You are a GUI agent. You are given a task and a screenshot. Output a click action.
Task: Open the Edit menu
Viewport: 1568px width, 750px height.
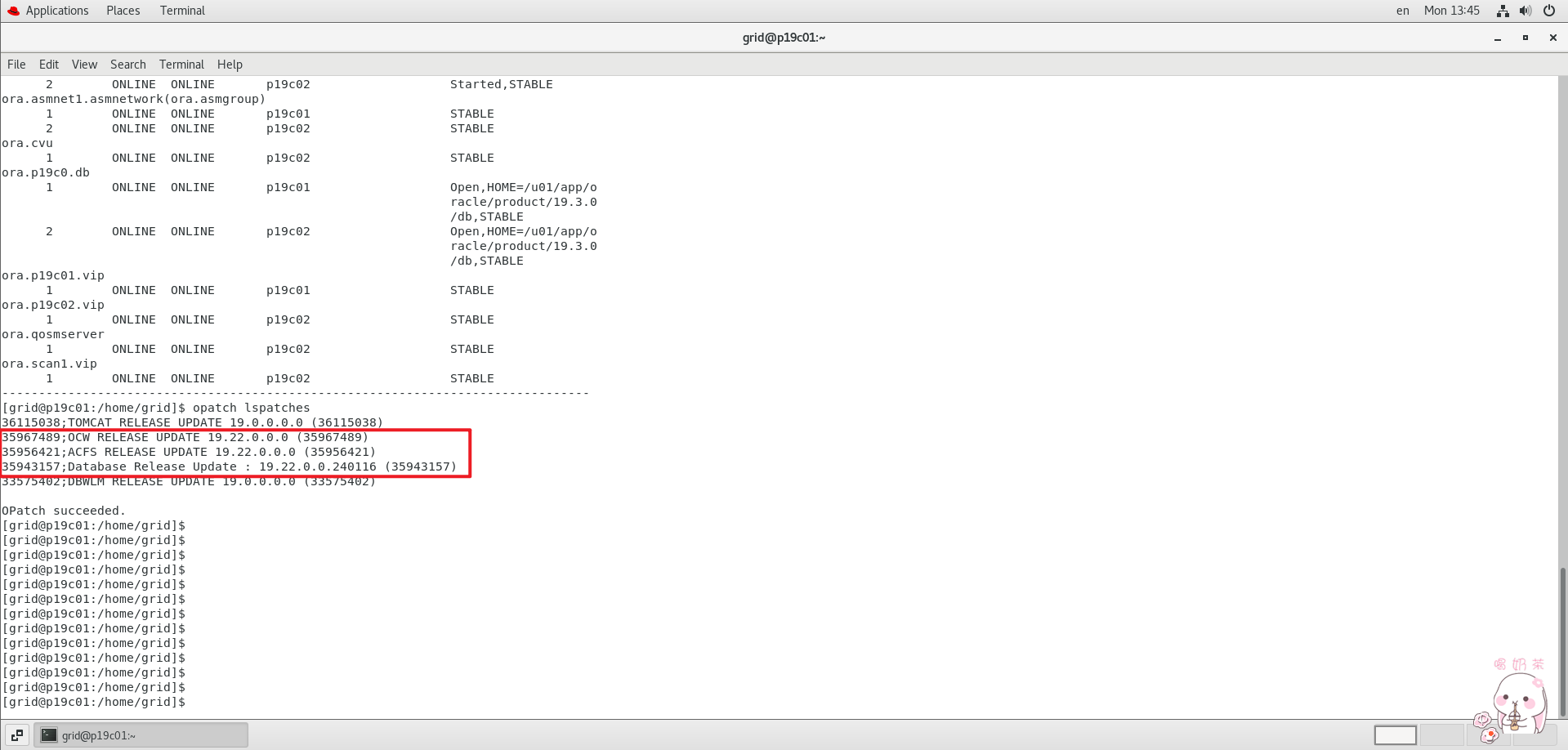tap(49, 65)
